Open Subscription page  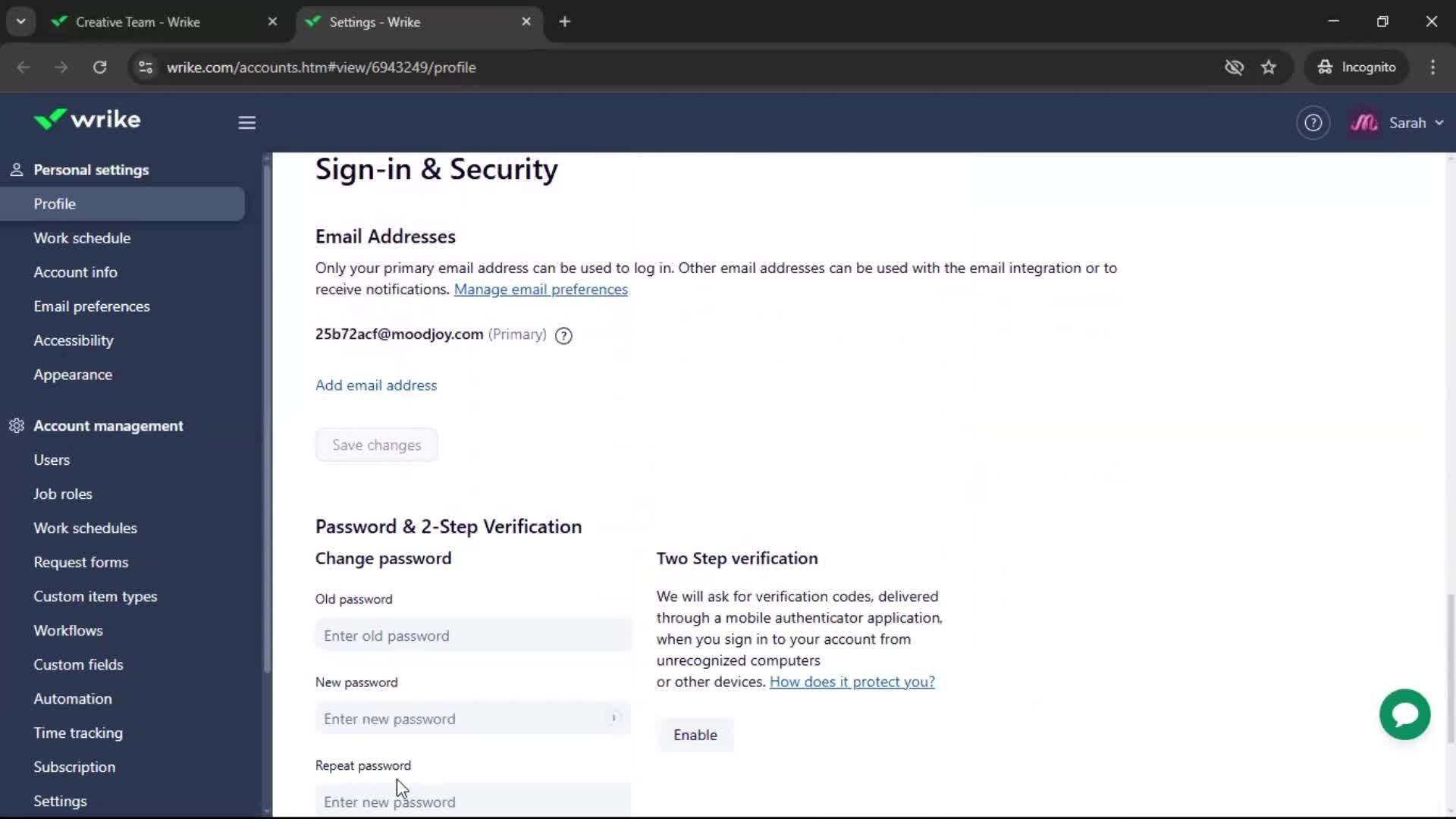(74, 767)
